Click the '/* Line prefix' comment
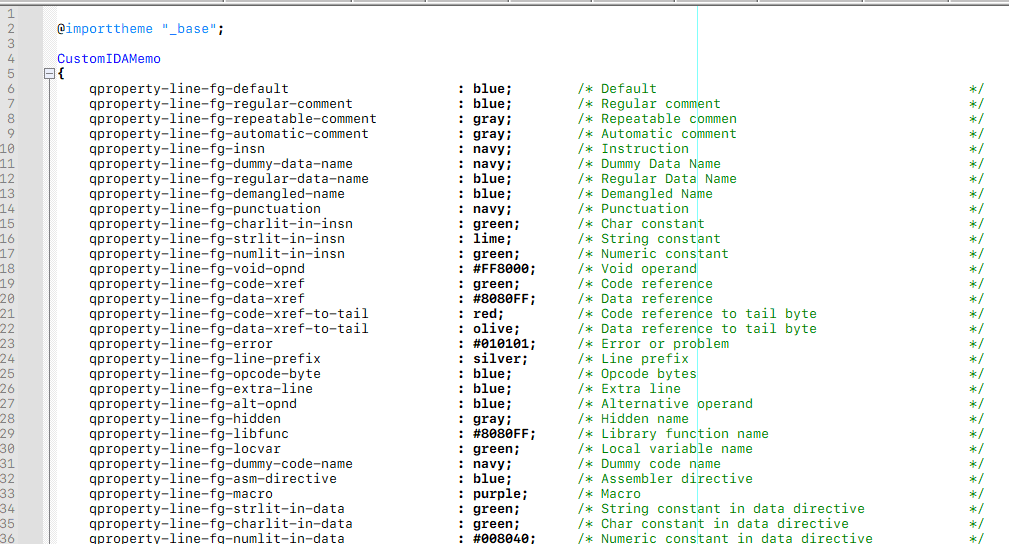This screenshot has height=544, width=1009. [x=633, y=359]
